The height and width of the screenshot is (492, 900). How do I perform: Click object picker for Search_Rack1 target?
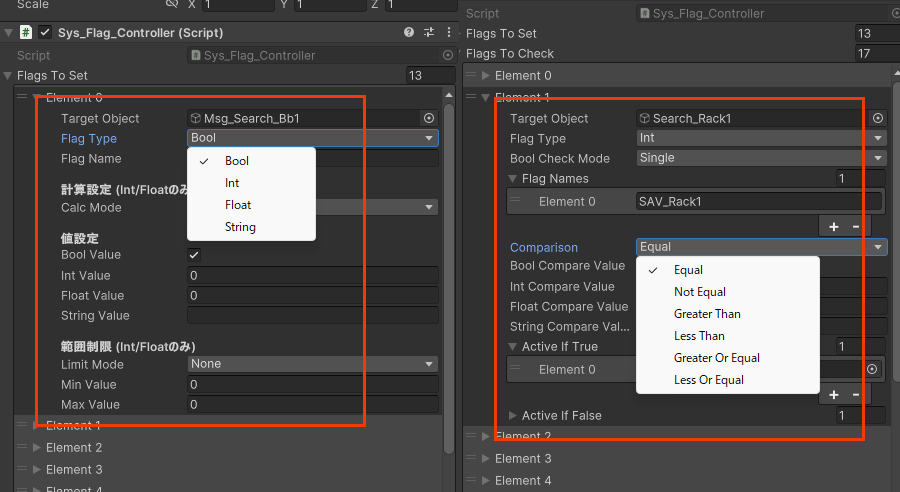(x=877, y=118)
